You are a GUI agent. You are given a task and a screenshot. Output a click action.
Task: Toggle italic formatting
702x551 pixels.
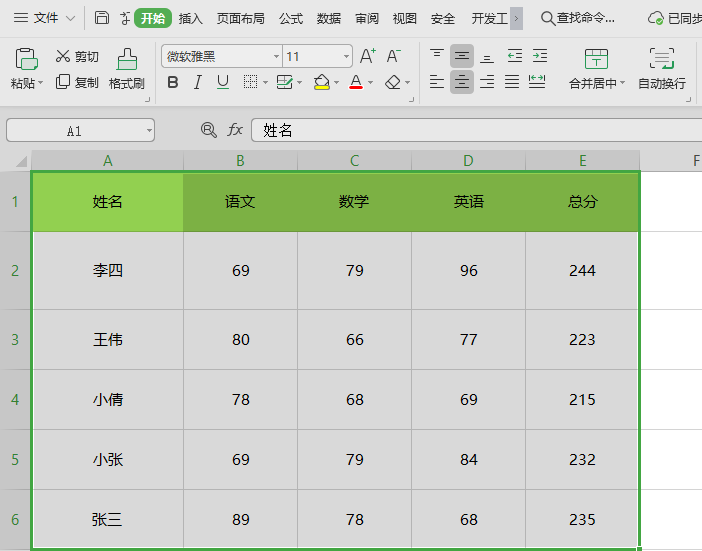(198, 82)
